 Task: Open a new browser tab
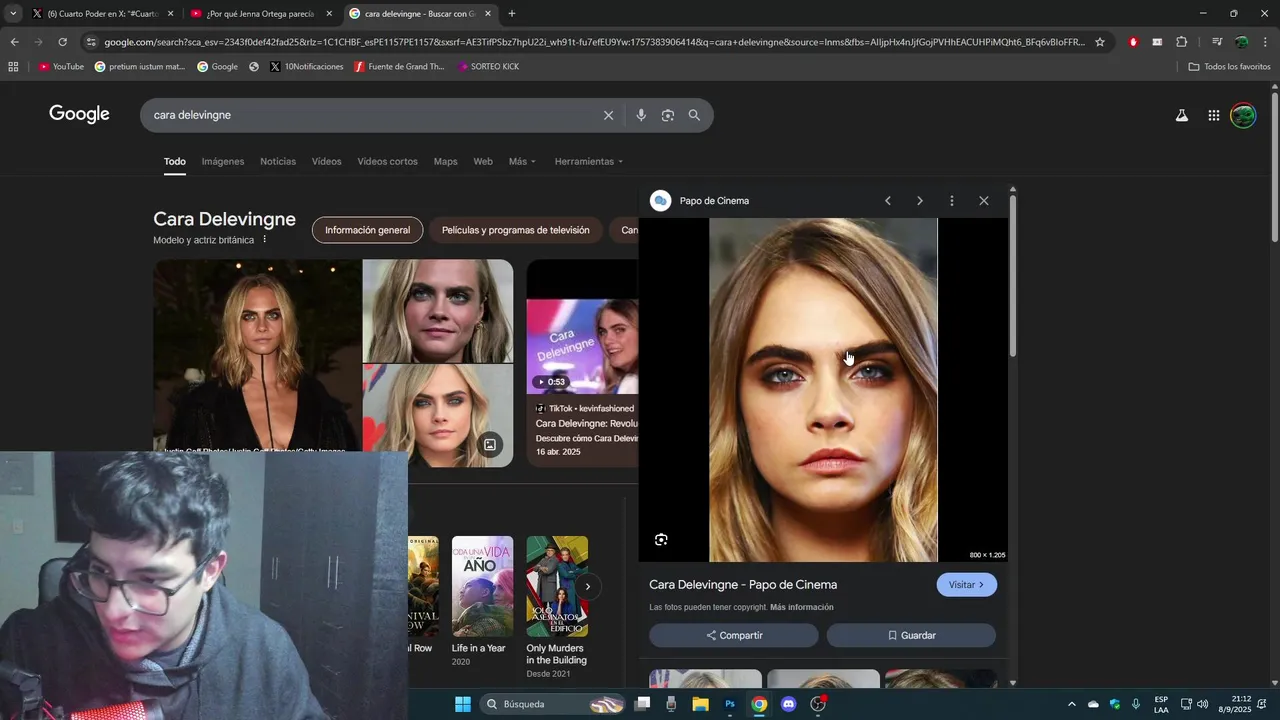point(512,14)
